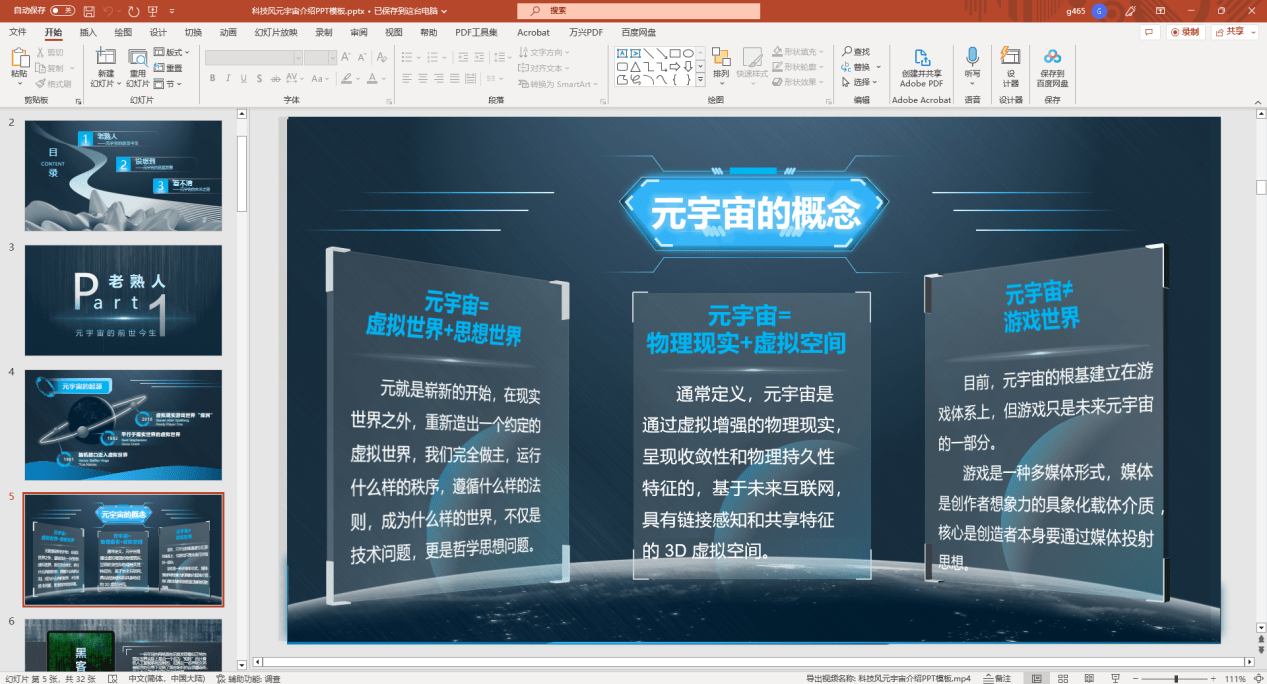Screen dimensions: 1267x684
Task: Toggle Underline formatting
Action: [243, 78]
